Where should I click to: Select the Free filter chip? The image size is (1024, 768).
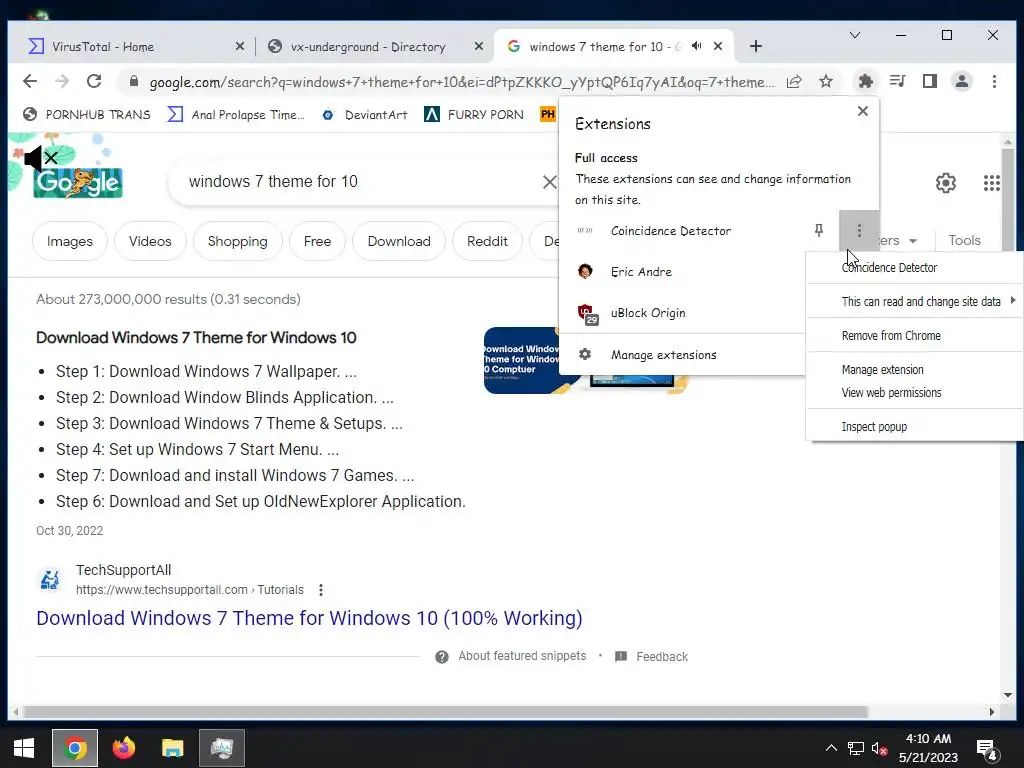(317, 241)
